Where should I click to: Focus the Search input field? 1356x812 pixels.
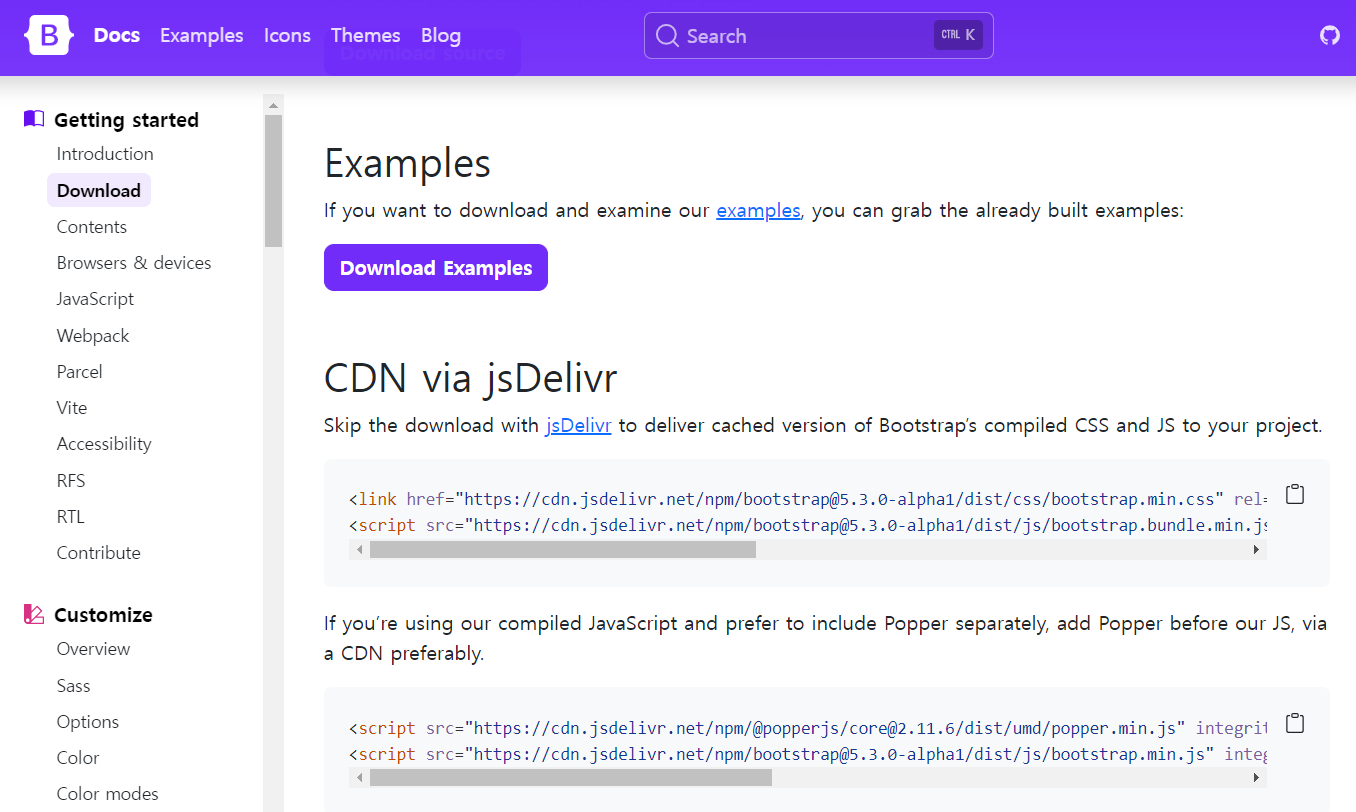coord(819,36)
